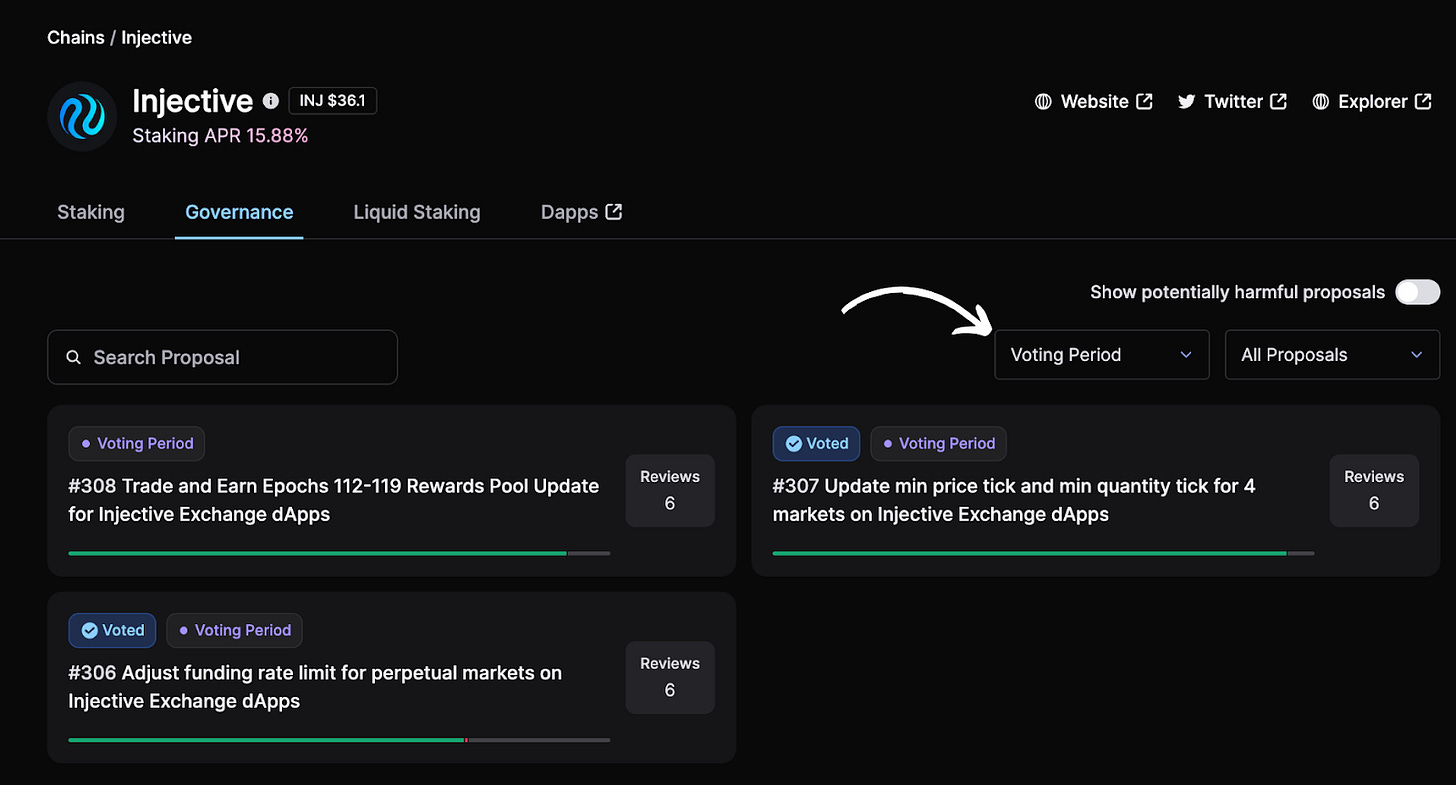Open the Voting Period filter dropdown
The image size is (1456, 785).
(1102, 355)
